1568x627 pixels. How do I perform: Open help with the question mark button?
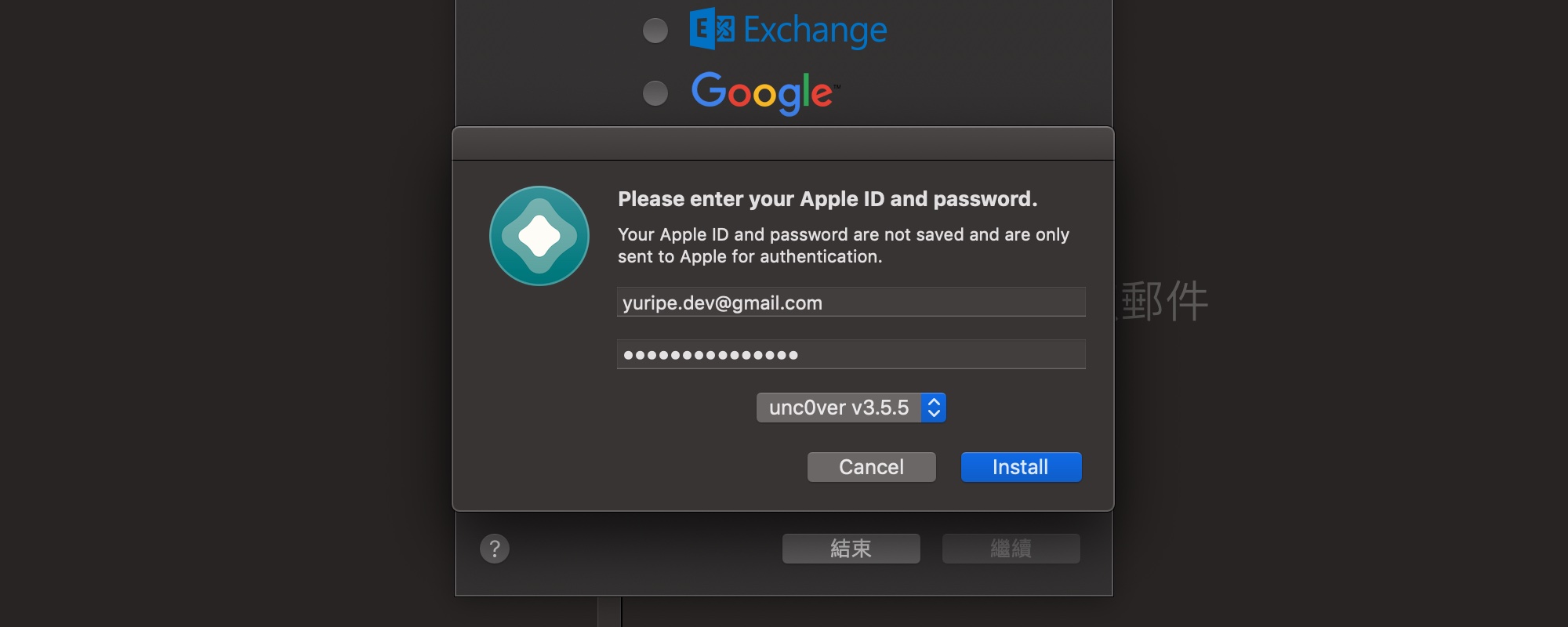pos(495,549)
